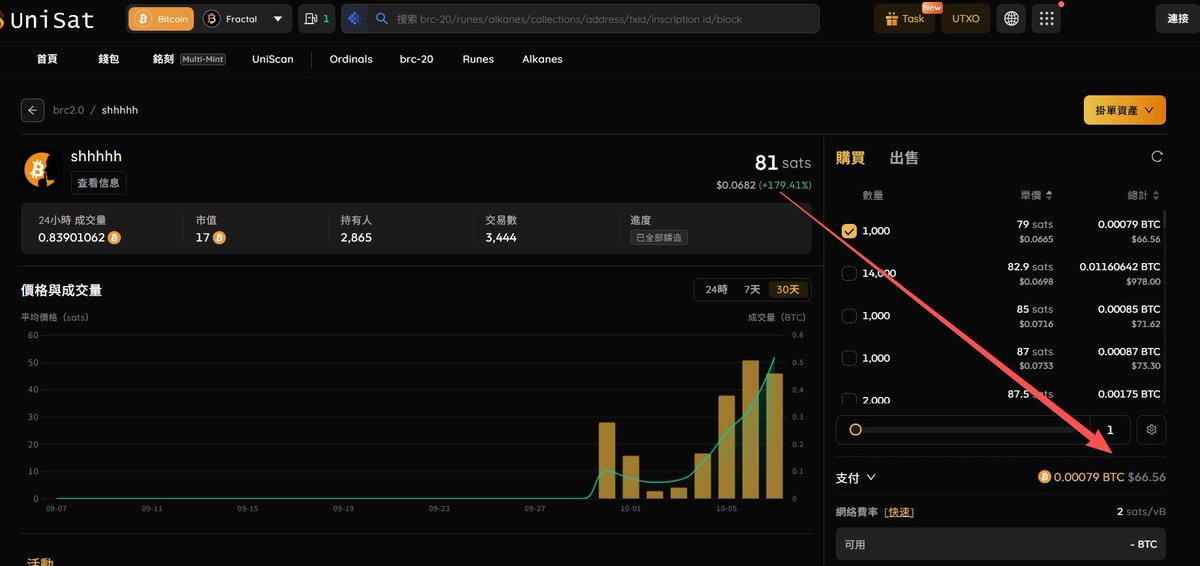Image resolution: width=1200 pixels, height=566 pixels.
Task: Open the UTXO tool
Action: 966,18
